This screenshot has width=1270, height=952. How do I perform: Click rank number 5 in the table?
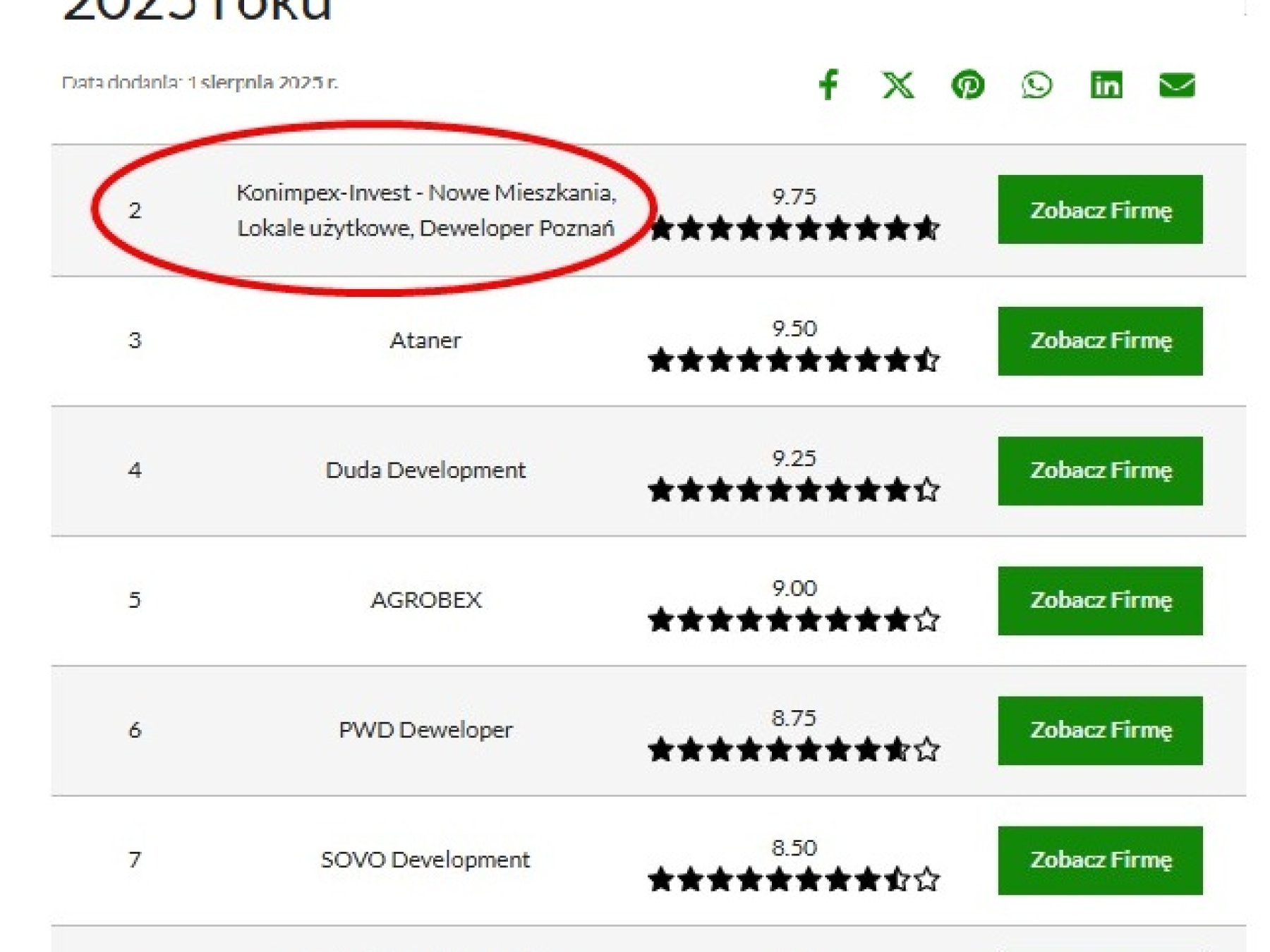135,600
